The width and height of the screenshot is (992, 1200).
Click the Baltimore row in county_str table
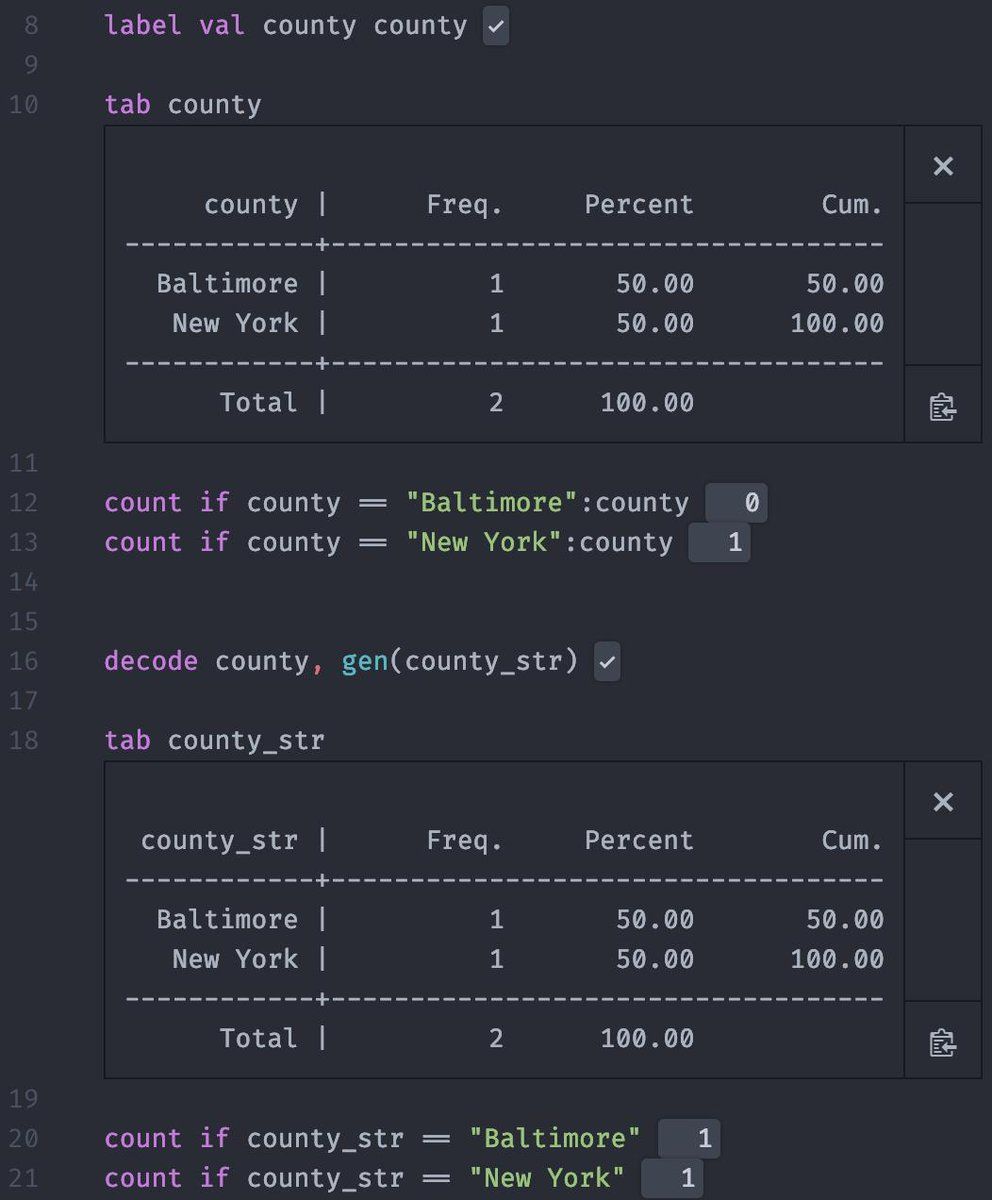(227, 920)
